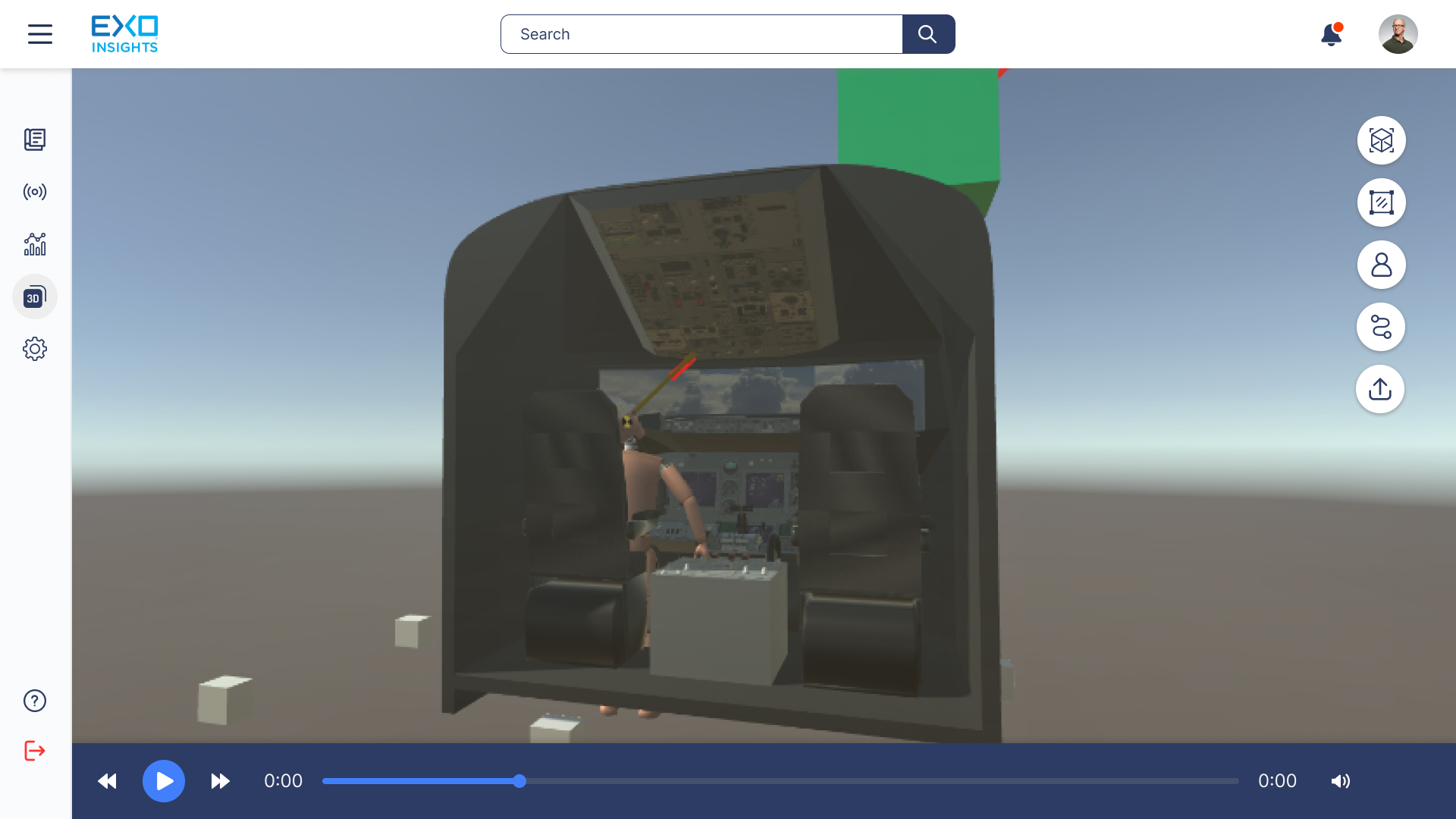This screenshot has height=819, width=1456.
Task: Click the waypoint/path routing icon
Action: click(1381, 326)
